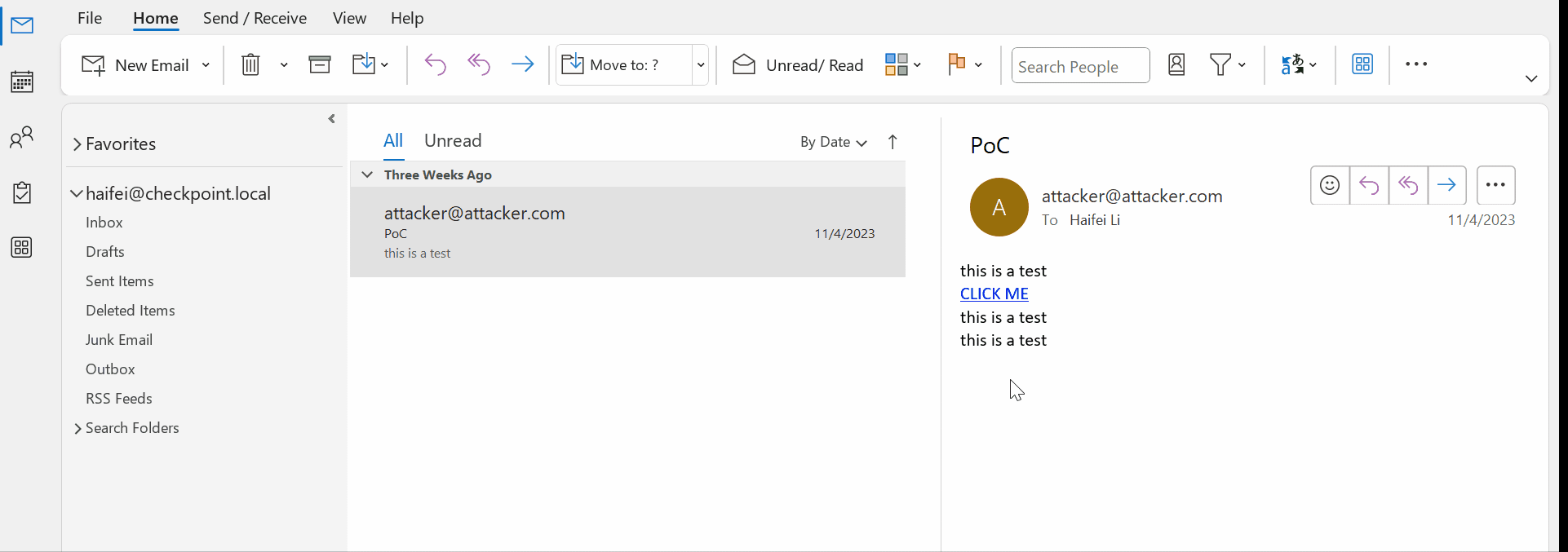React with the emoji button
This screenshot has width=1568, height=552.
click(1330, 185)
